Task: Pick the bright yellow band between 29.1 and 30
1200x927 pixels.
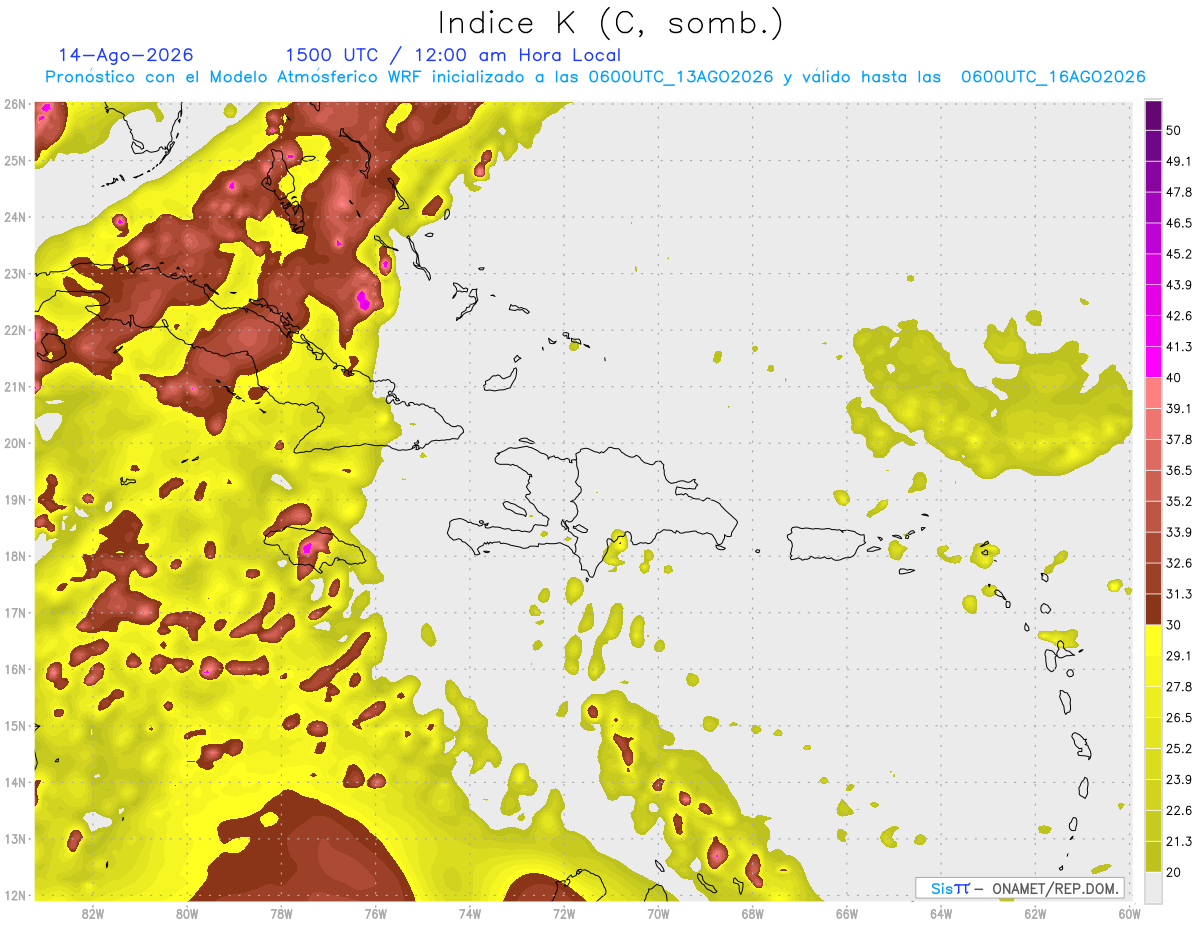Action: (1154, 640)
